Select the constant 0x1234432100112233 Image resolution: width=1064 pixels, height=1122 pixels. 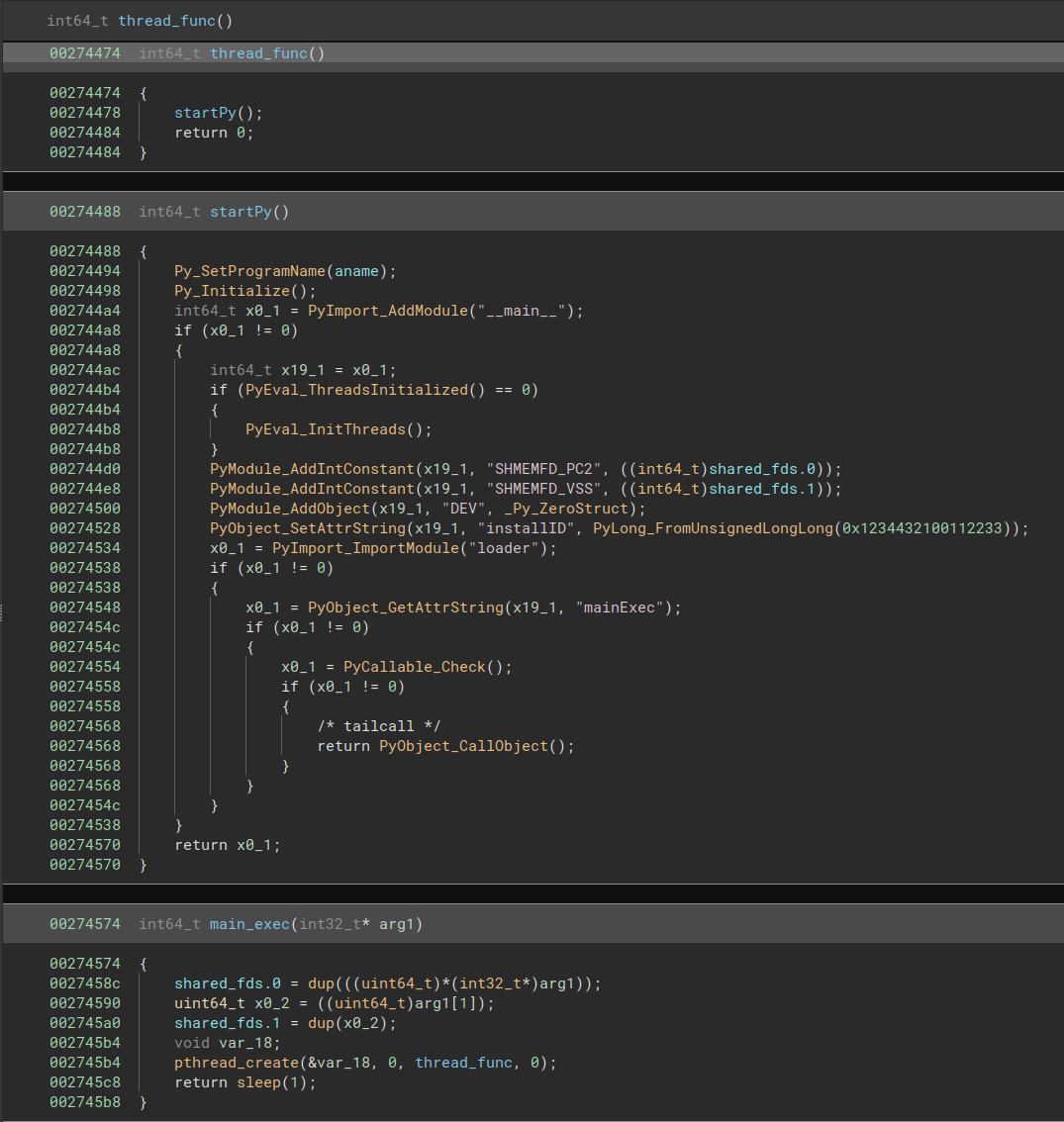(x=921, y=528)
